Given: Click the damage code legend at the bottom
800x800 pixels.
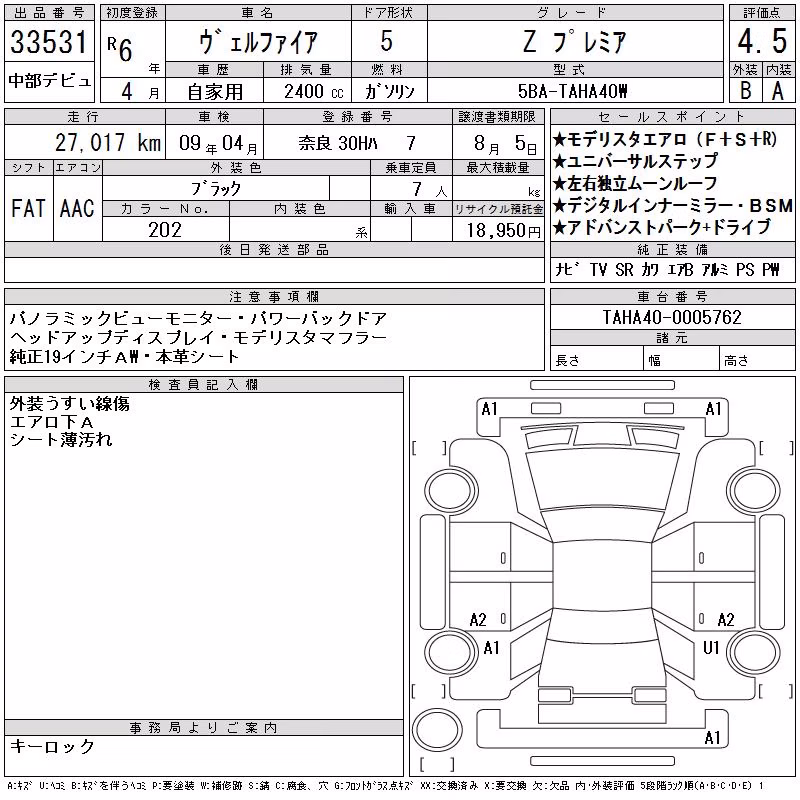Looking at the screenshot, I should click(x=385, y=785).
